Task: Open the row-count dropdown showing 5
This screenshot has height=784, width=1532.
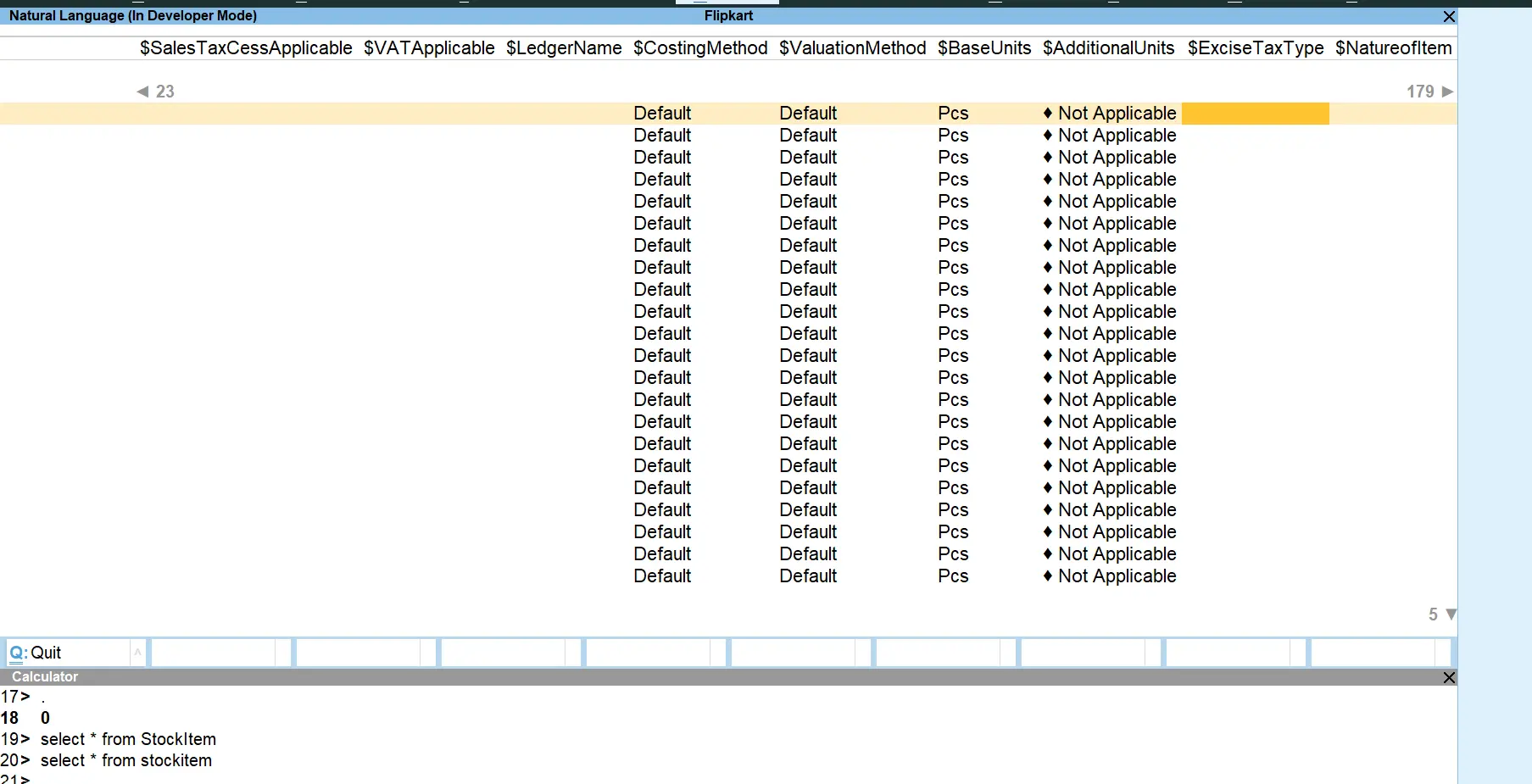Action: [x=1432, y=614]
